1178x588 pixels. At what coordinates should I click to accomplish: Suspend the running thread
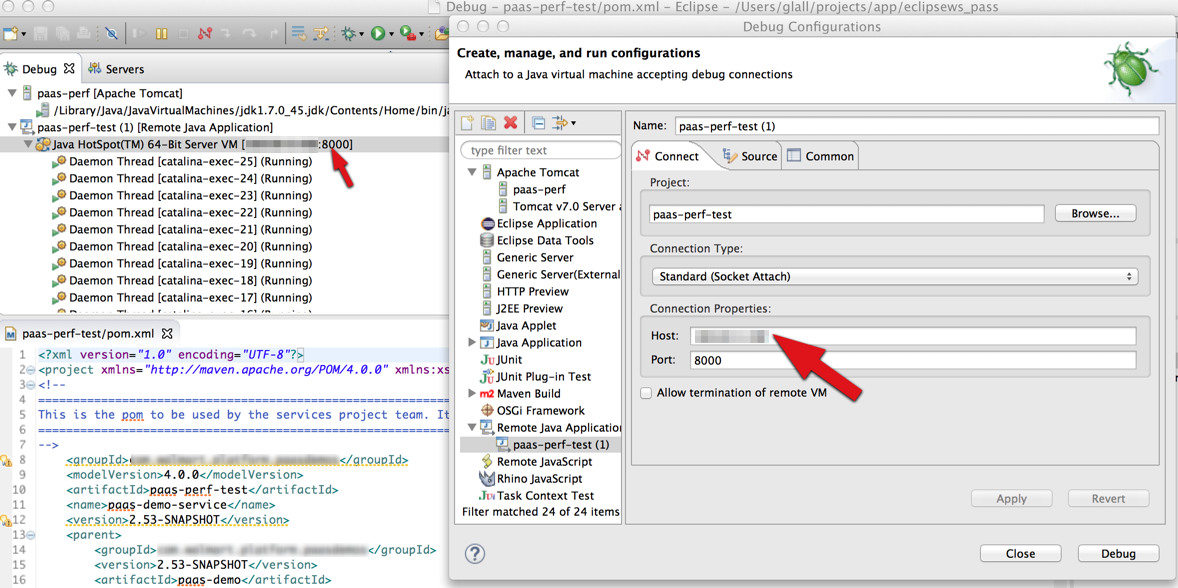162,32
